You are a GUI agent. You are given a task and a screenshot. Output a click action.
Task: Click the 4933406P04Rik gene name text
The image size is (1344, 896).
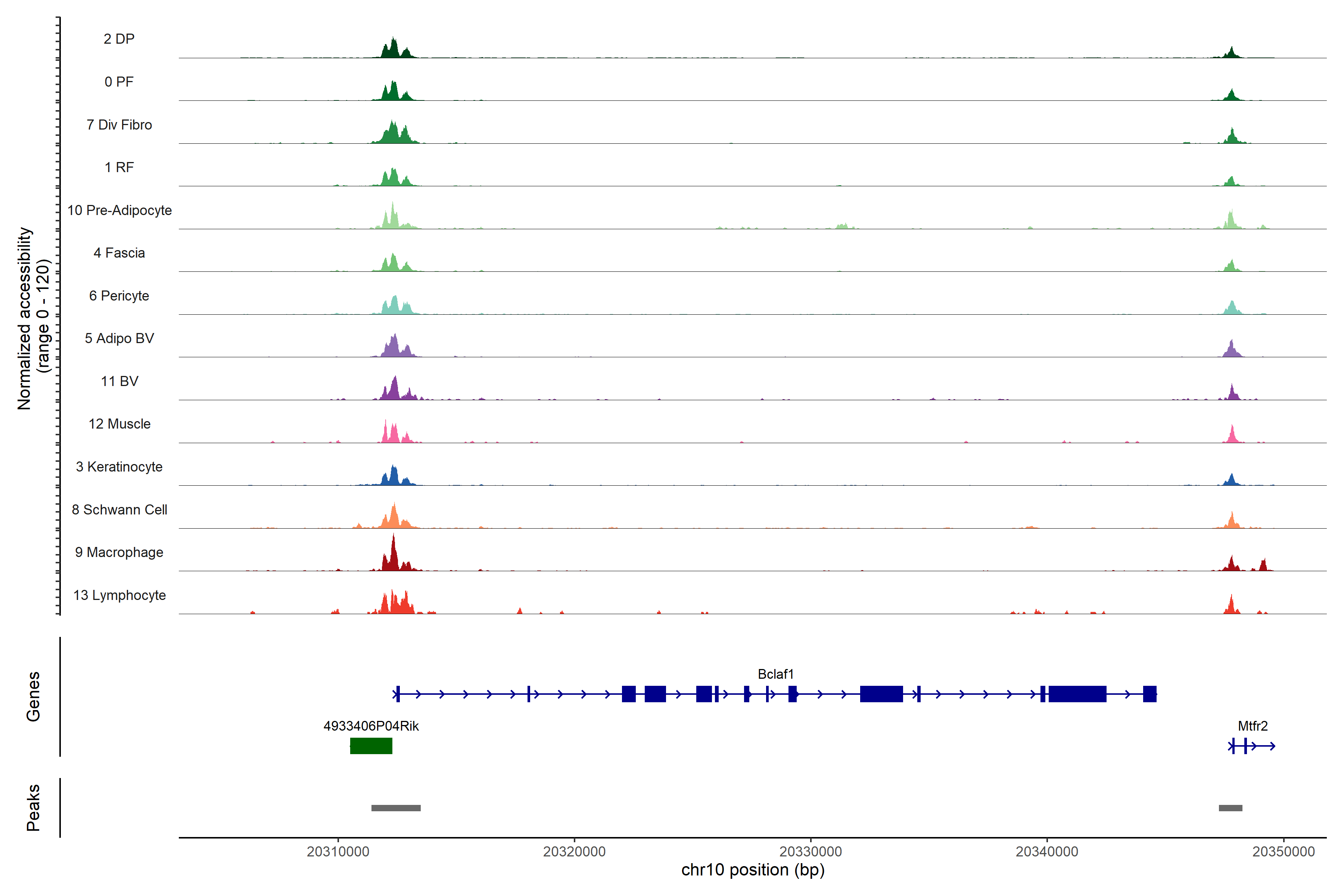coord(371,726)
